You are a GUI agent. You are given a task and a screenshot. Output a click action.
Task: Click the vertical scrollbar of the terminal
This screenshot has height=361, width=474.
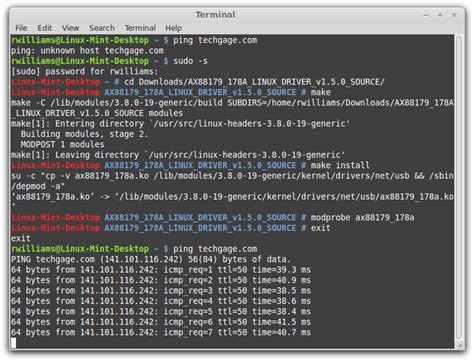(x=459, y=188)
